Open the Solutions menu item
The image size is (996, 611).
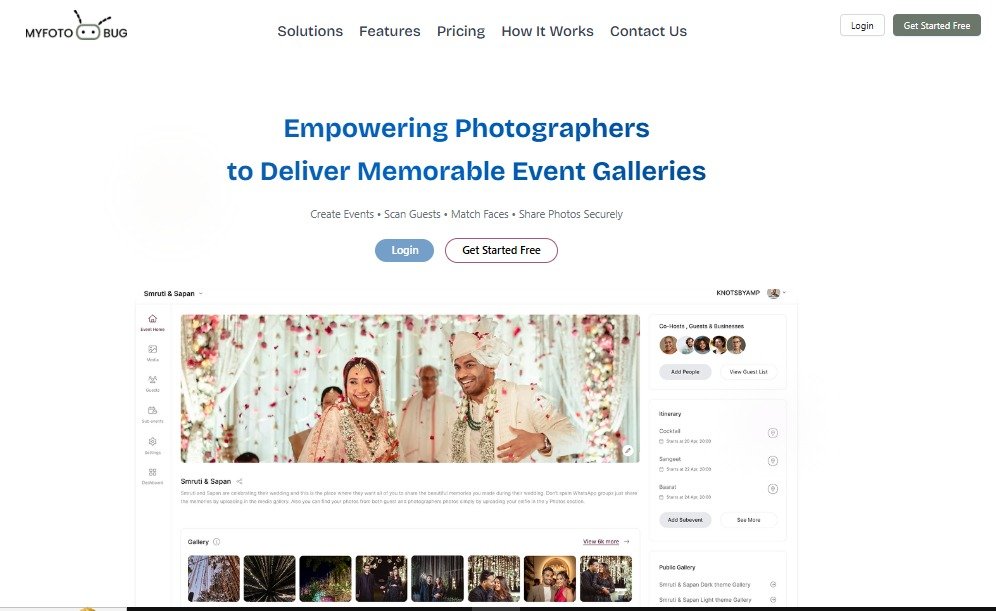pos(310,31)
